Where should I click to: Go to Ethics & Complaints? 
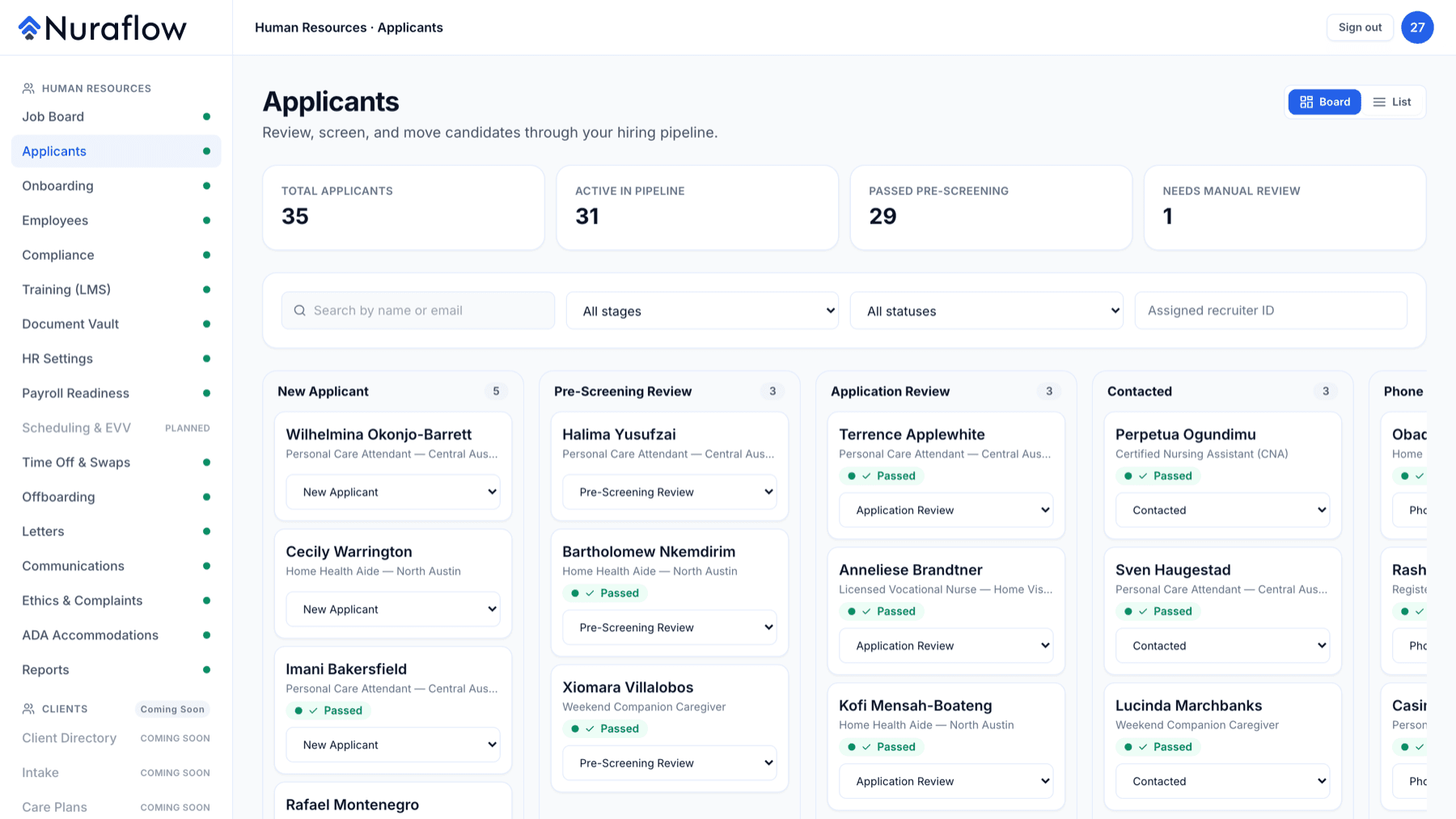click(x=116, y=600)
